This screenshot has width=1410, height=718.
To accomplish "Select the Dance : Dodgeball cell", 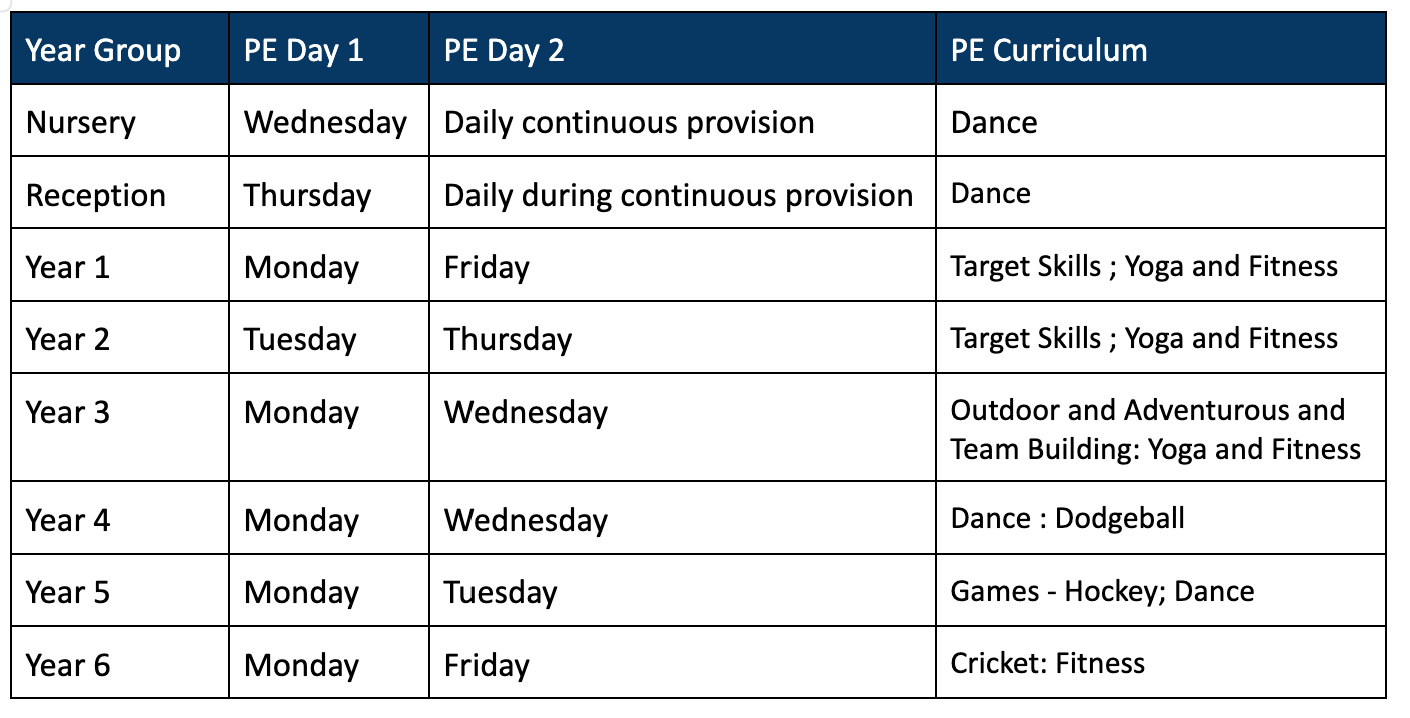I will (x=1067, y=518).
